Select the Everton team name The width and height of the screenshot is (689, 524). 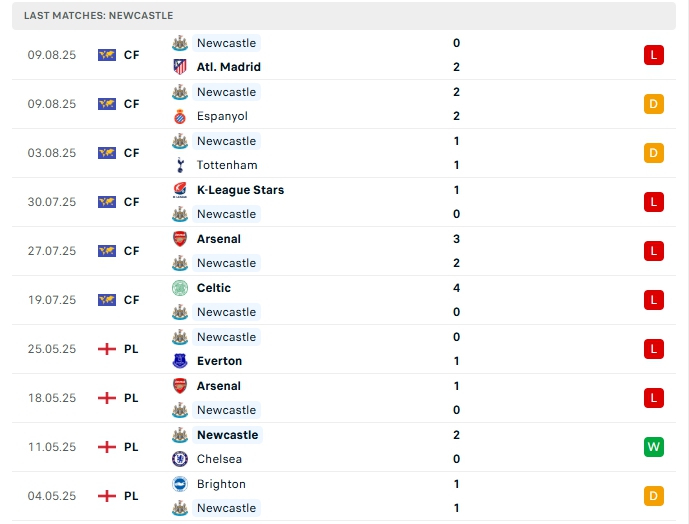point(219,361)
